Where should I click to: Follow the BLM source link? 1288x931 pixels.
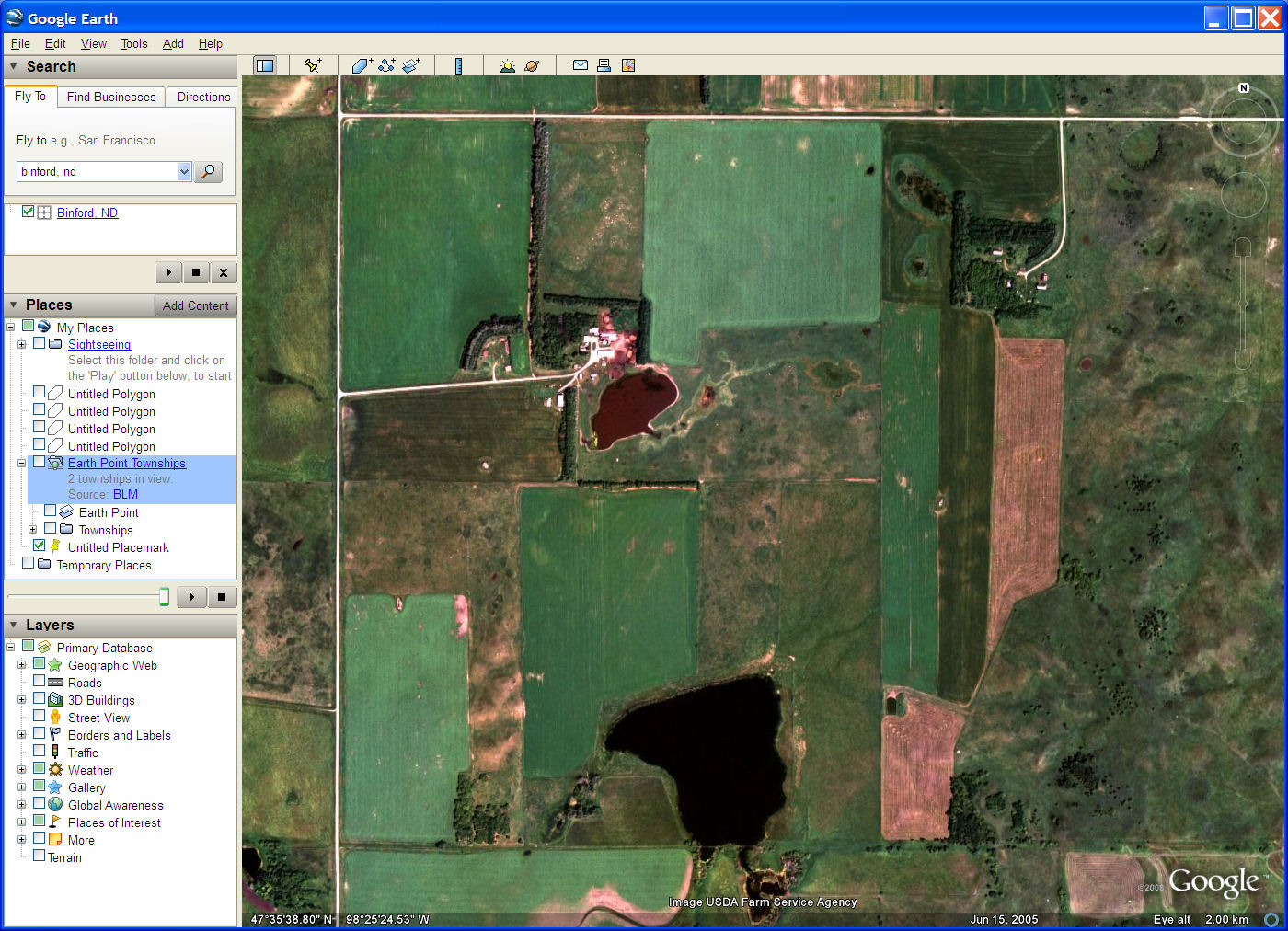(x=125, y=494)
